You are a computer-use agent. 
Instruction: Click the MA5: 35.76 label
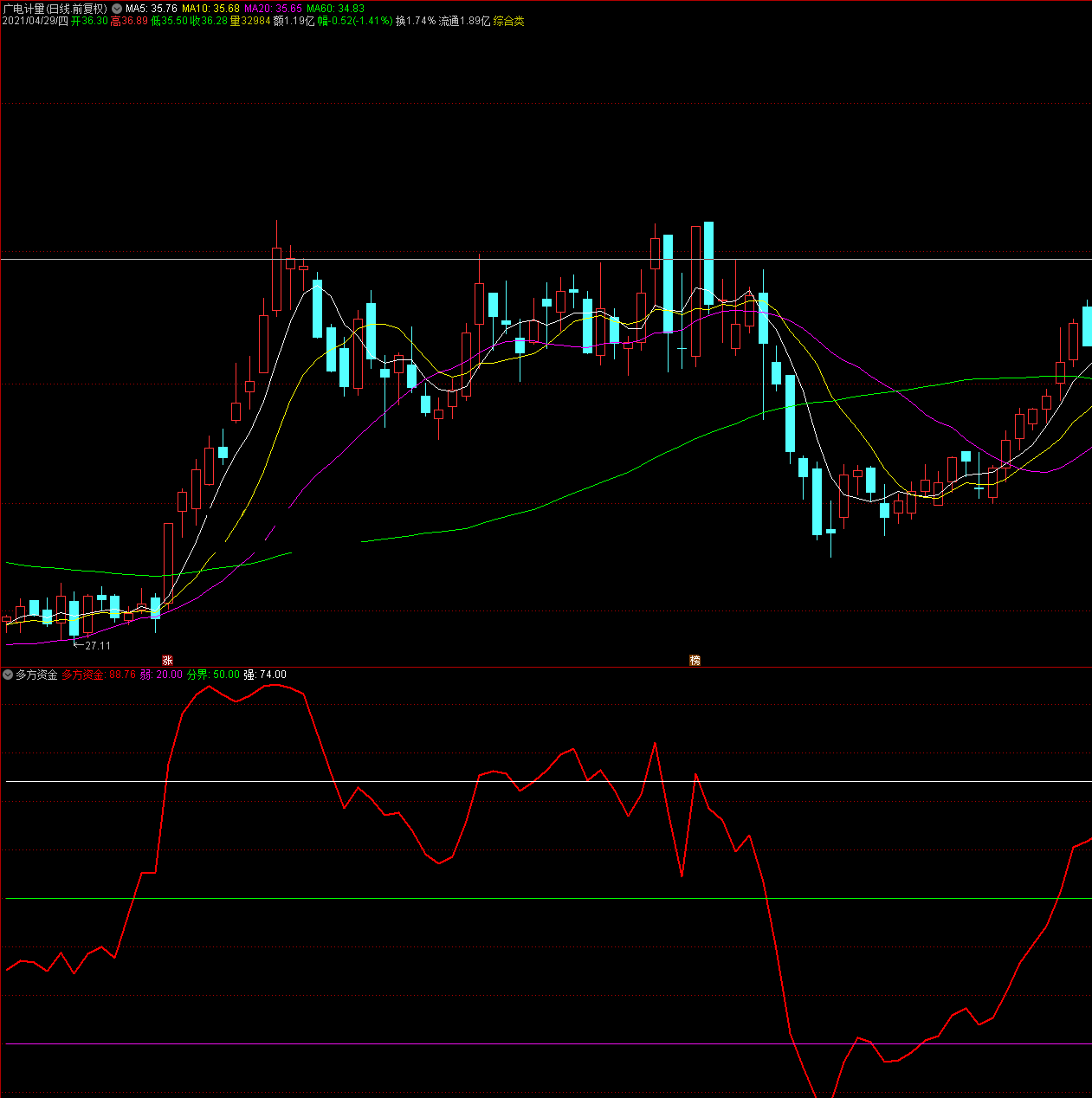pyautogui.click(x=152, y=9)
